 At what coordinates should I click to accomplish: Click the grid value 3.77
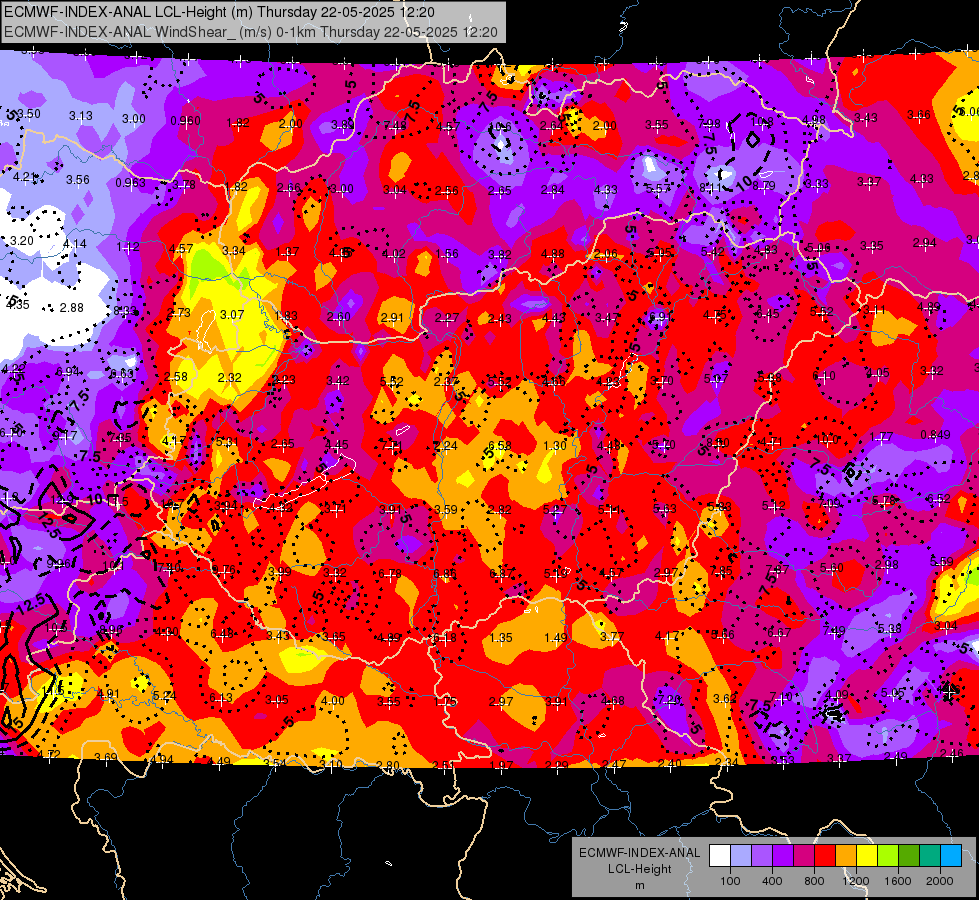coord(612,636)
